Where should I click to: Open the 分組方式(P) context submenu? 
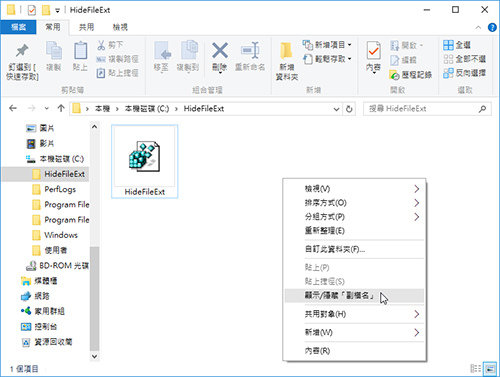(355, 217)
